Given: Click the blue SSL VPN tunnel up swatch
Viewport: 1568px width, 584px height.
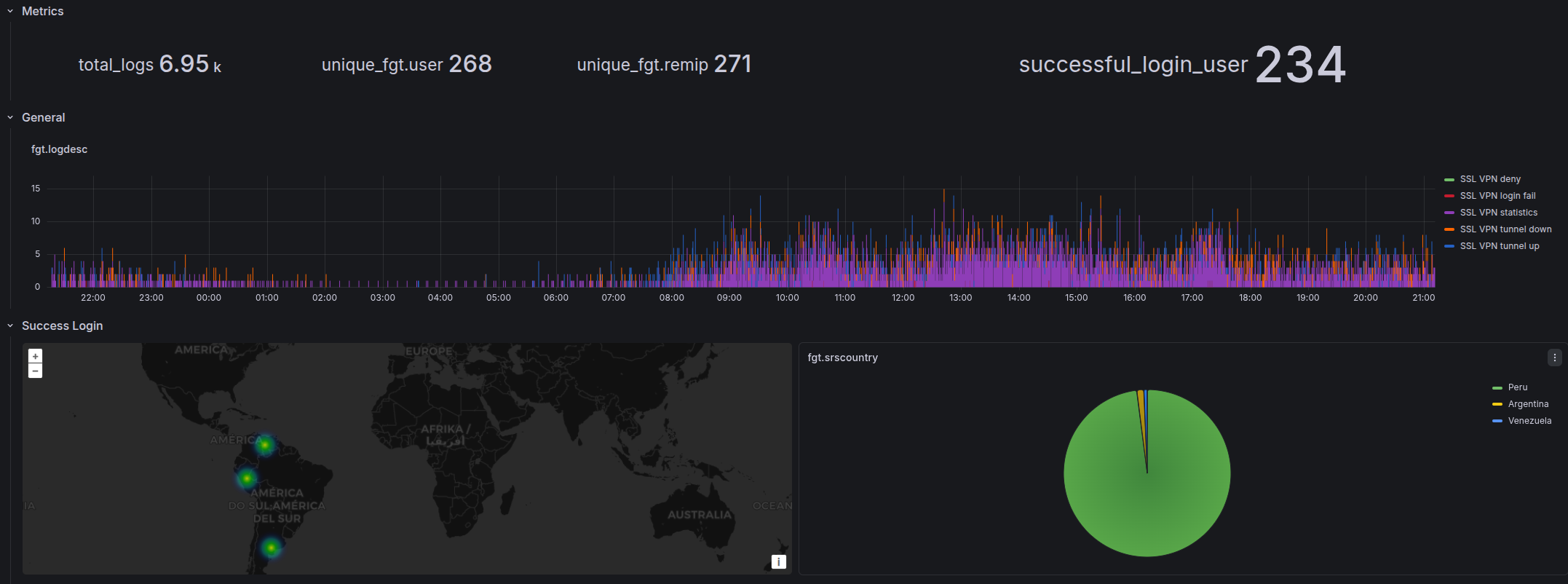Looking at the screenshot, I should 1449,246.
